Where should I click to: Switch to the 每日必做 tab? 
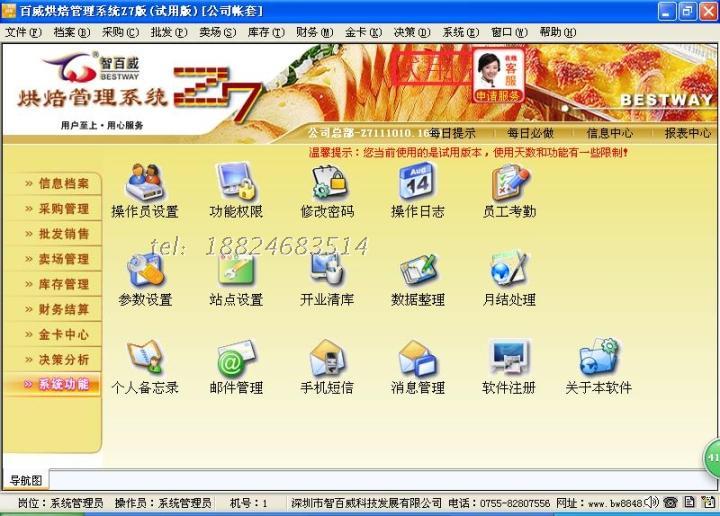click(530, 134)
